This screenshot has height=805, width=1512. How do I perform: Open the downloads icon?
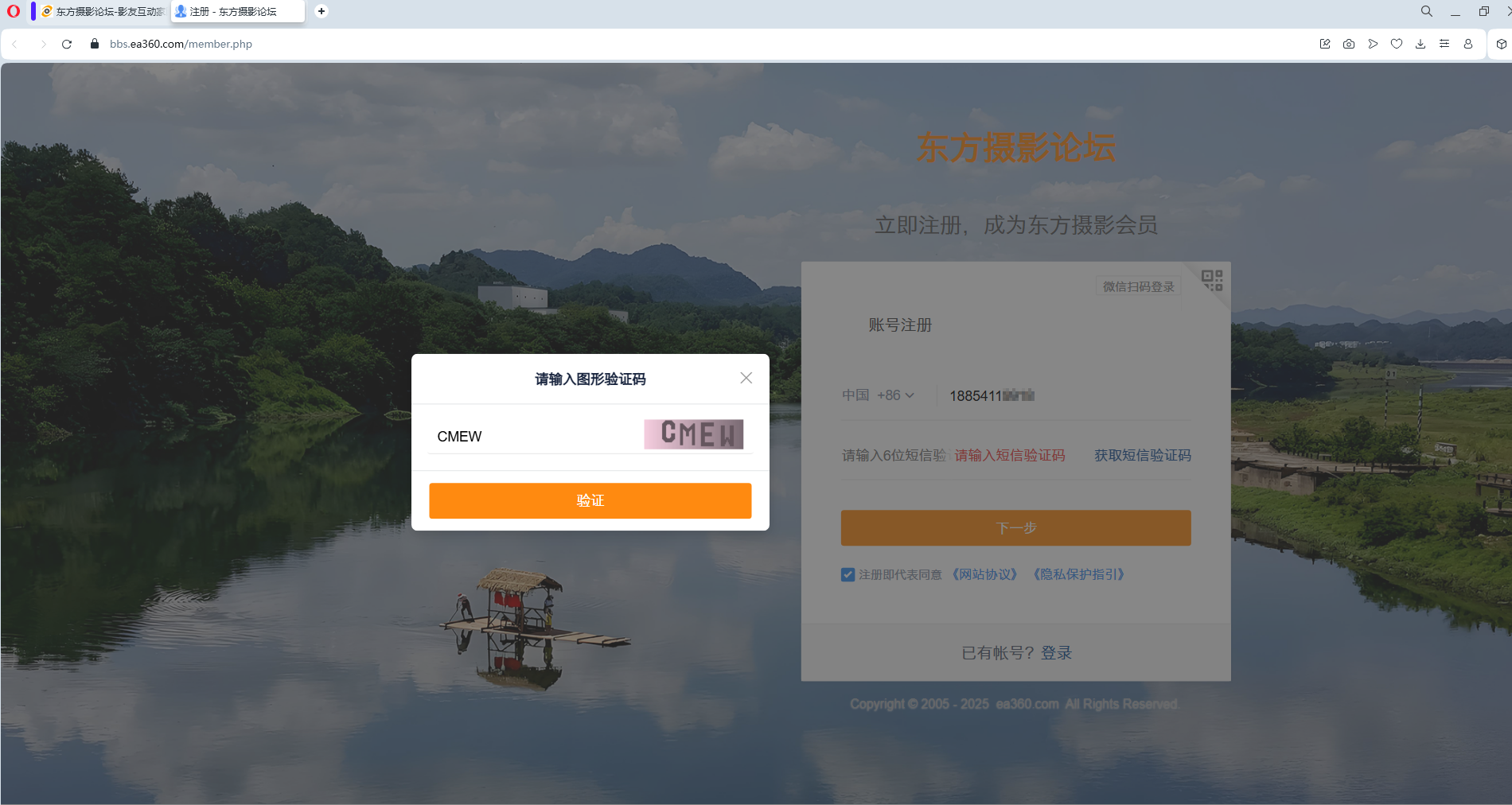(1420, 45)
